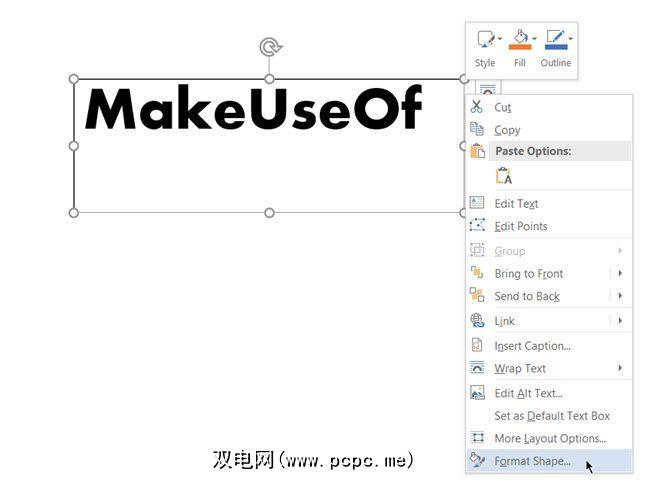
Task: Click the Cut scissors icon
Action: 476,106
